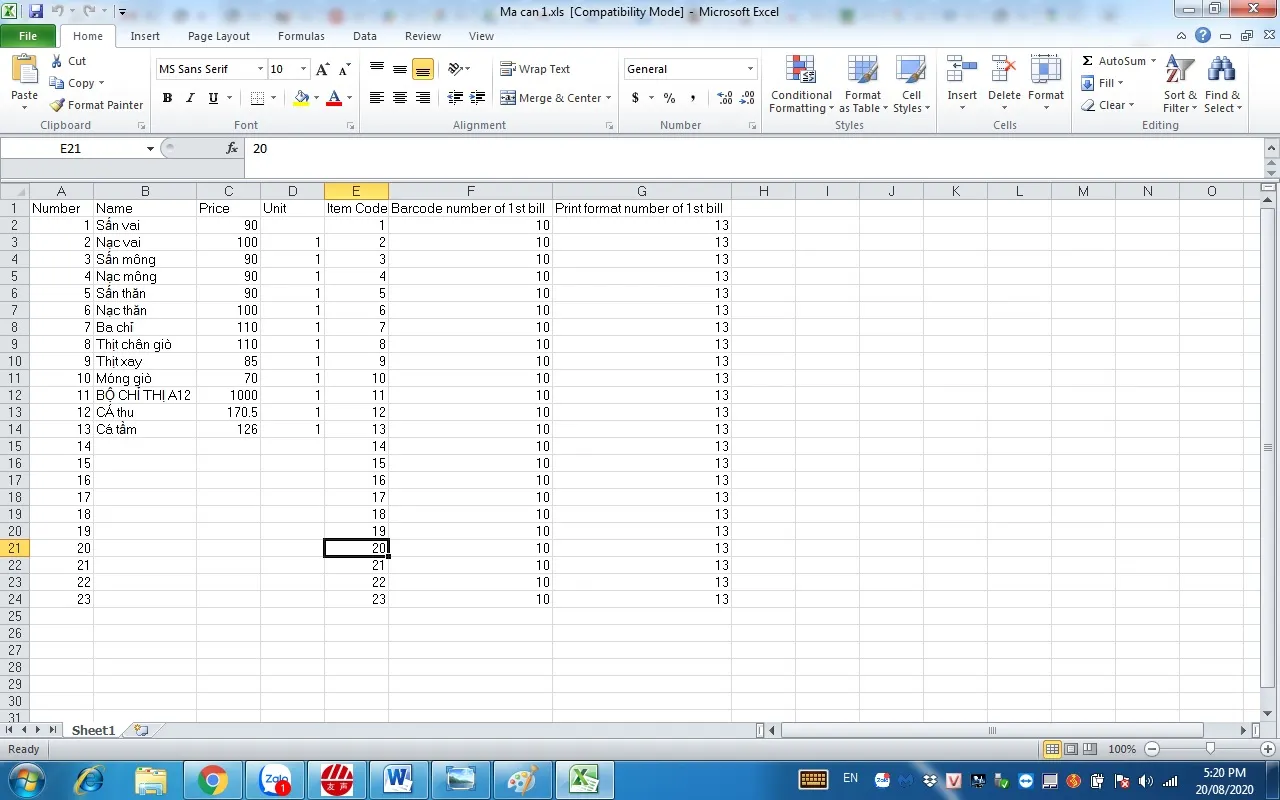
Task: Align text right in cell
Action: pyautogui.click(x=423, y=98)
